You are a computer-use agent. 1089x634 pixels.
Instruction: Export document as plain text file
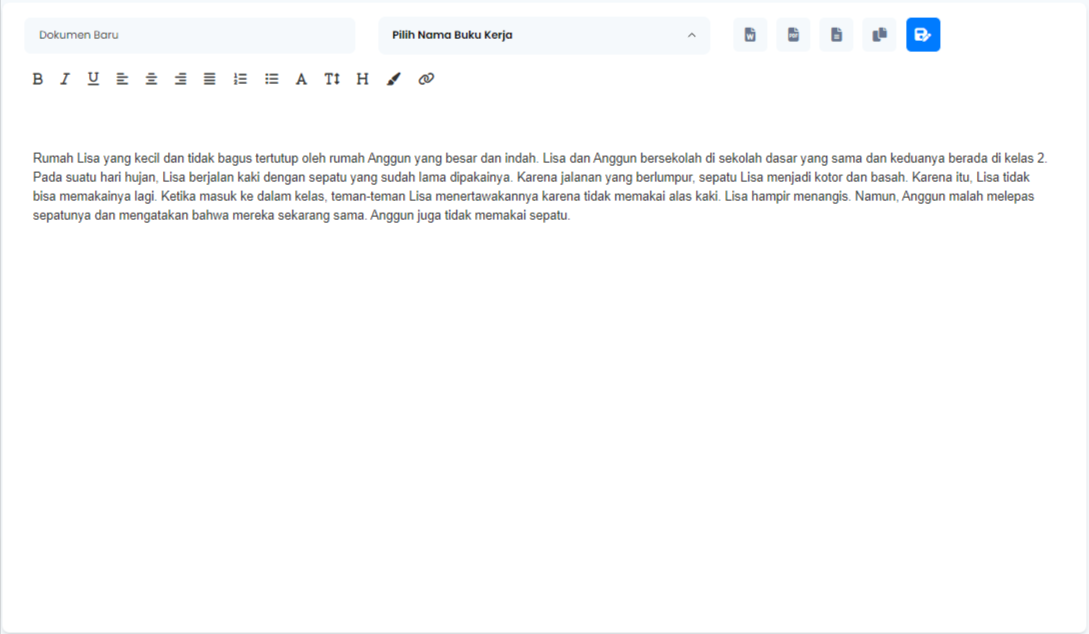click(836, 35)
